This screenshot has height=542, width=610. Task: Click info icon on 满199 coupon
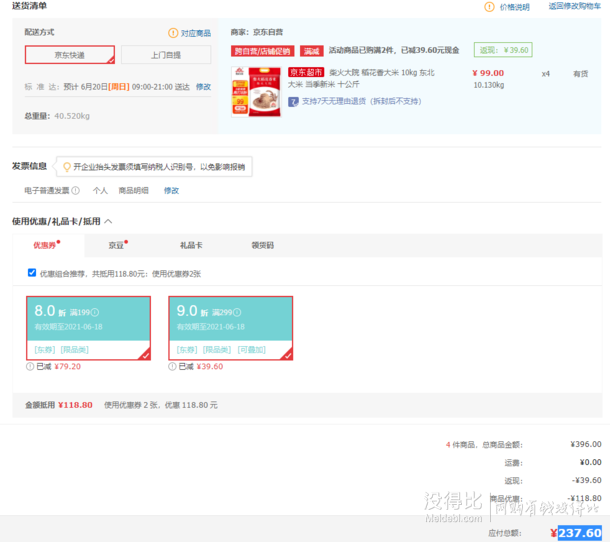96,313
